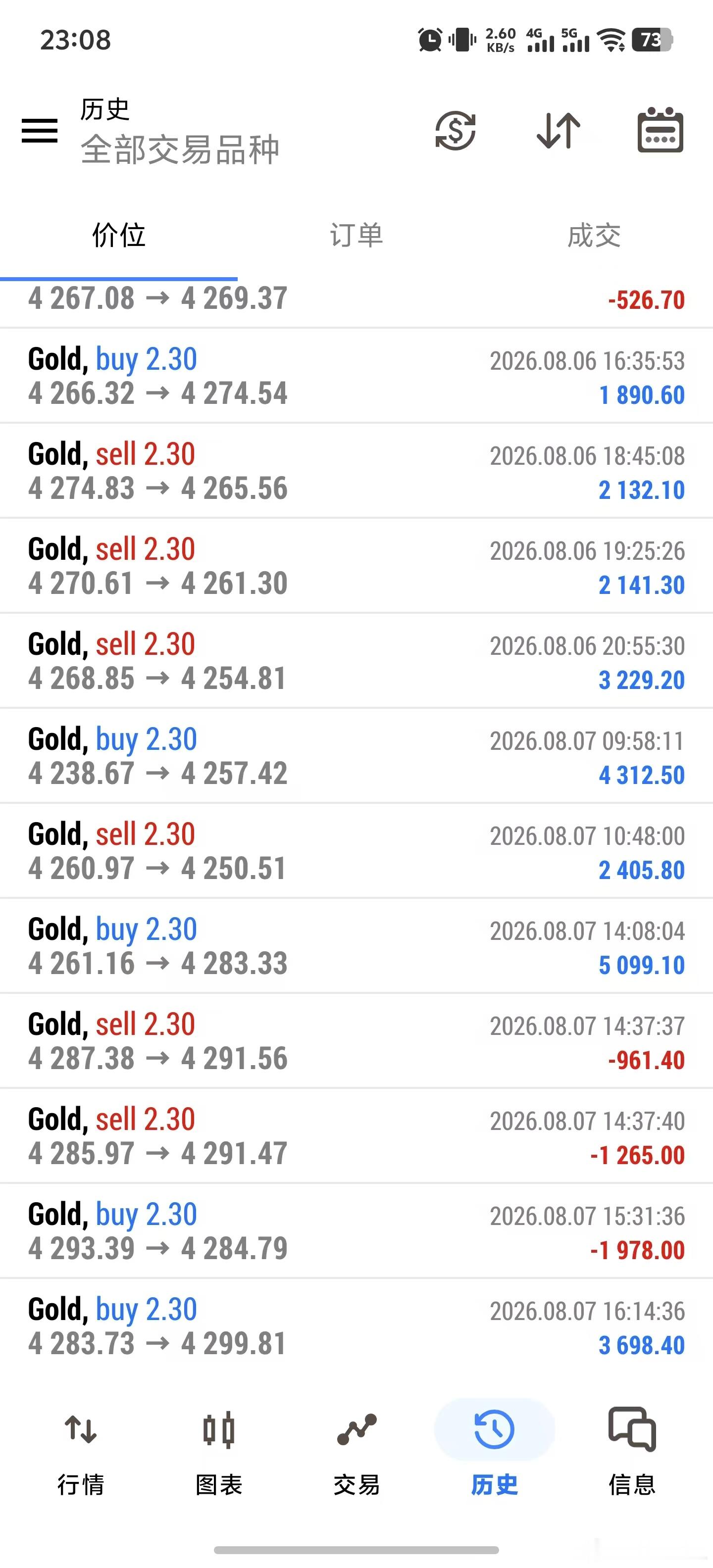Open the 全部交易品种 symbol filter
This screenshot has width=713, height=1568.
180,149
